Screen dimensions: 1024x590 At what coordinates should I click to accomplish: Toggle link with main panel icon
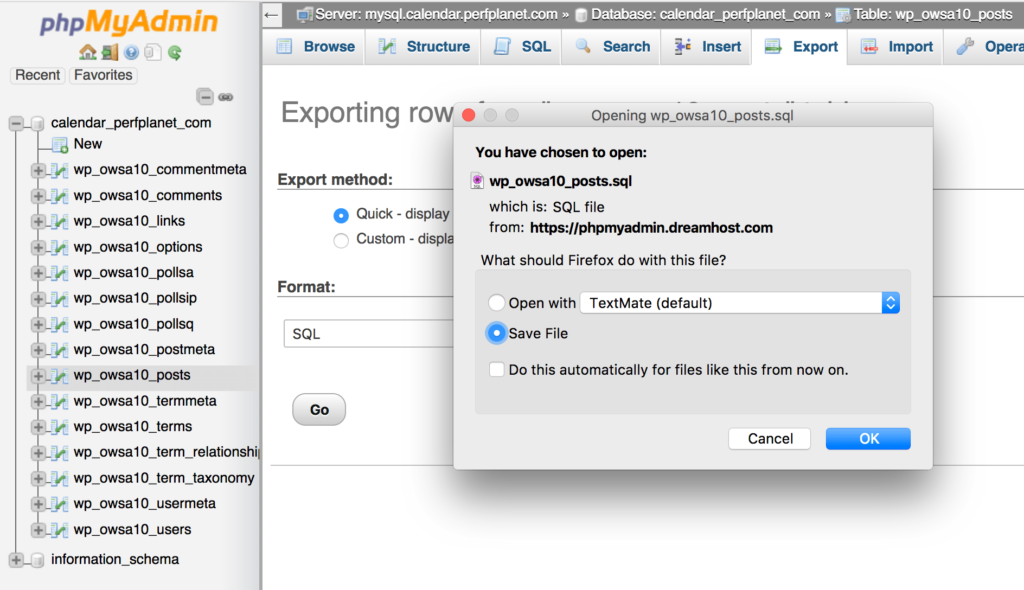(226, 97)
